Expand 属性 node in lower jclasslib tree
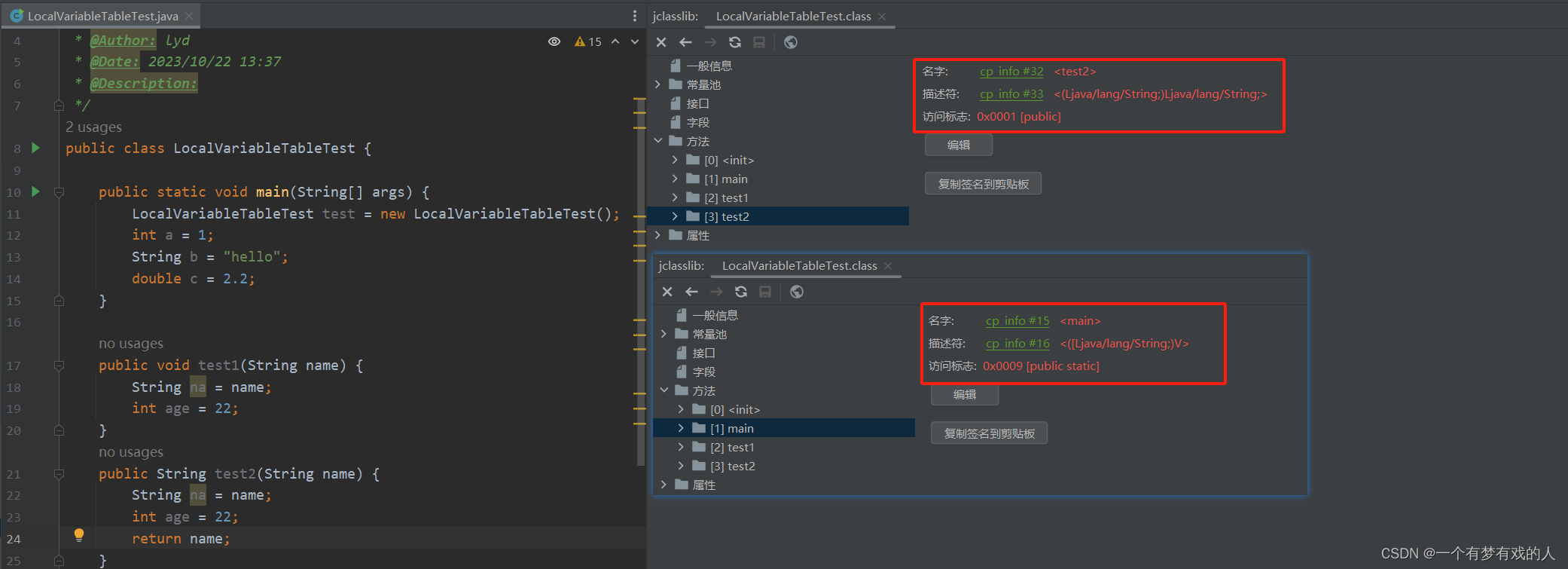Image resolution: width=1568 pixels, height=569 pixels. 664,485
